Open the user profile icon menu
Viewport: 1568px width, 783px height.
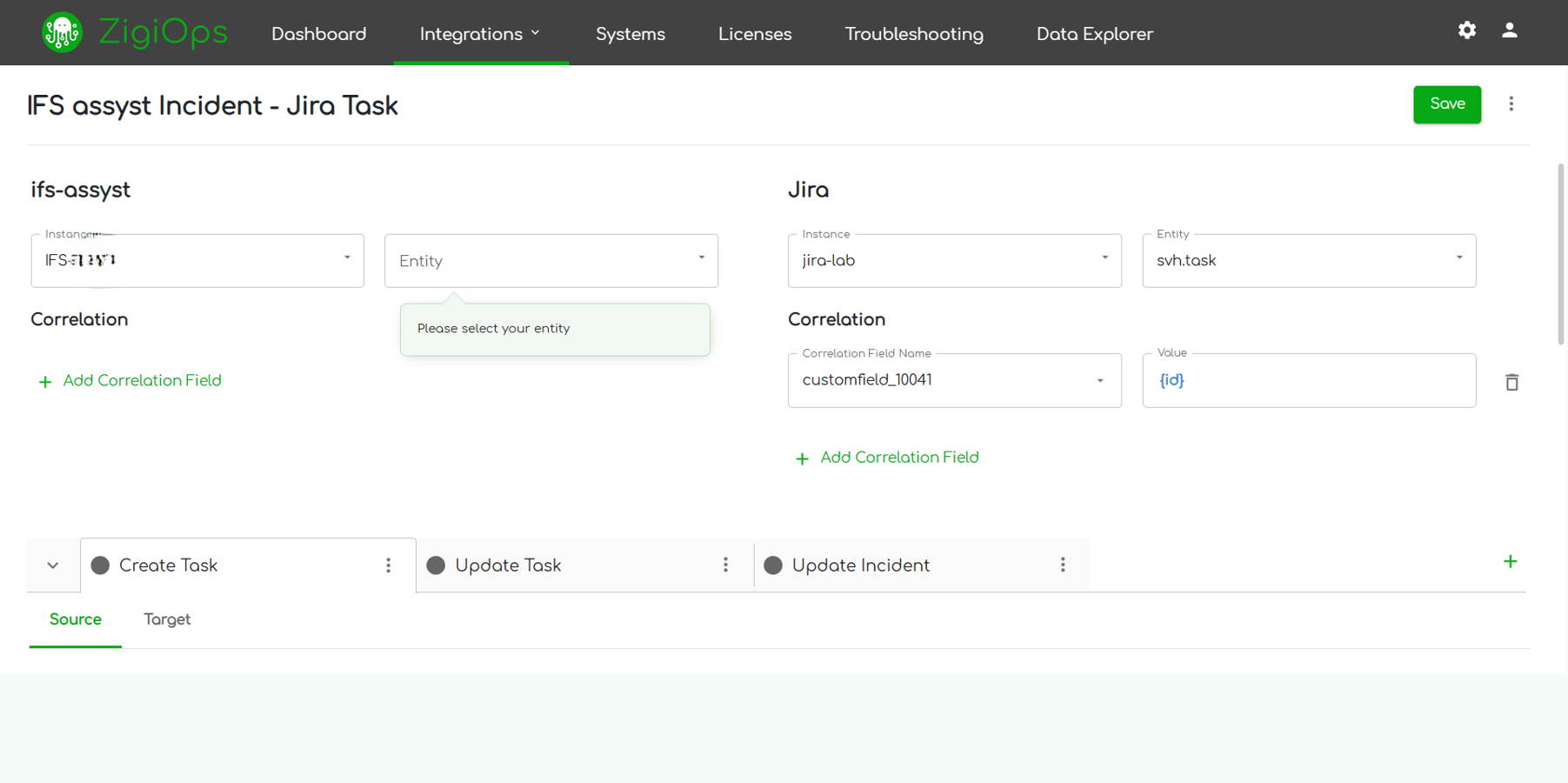point(1510,30)
